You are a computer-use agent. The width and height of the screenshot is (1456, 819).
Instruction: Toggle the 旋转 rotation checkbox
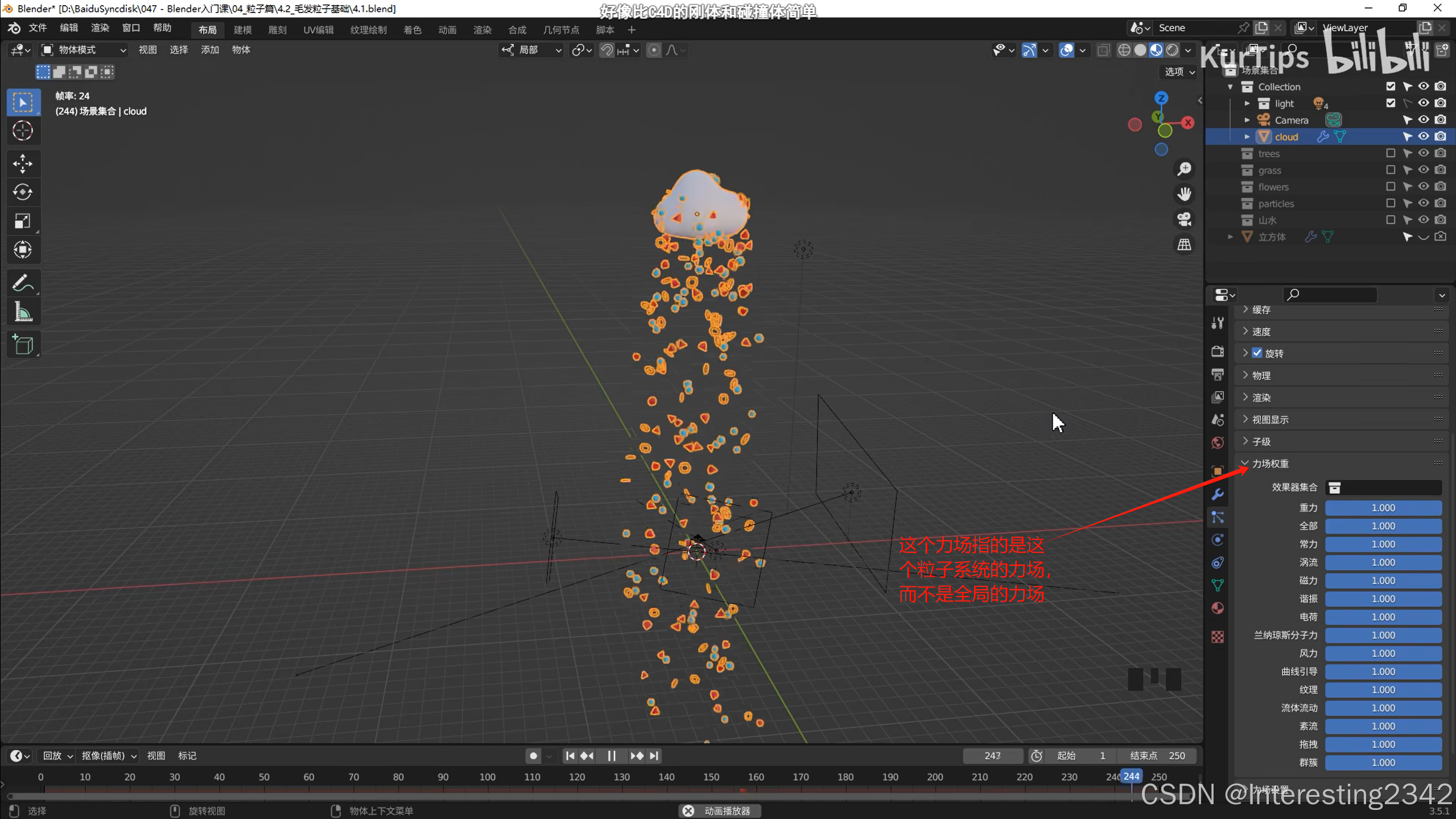coord(1257,353)
